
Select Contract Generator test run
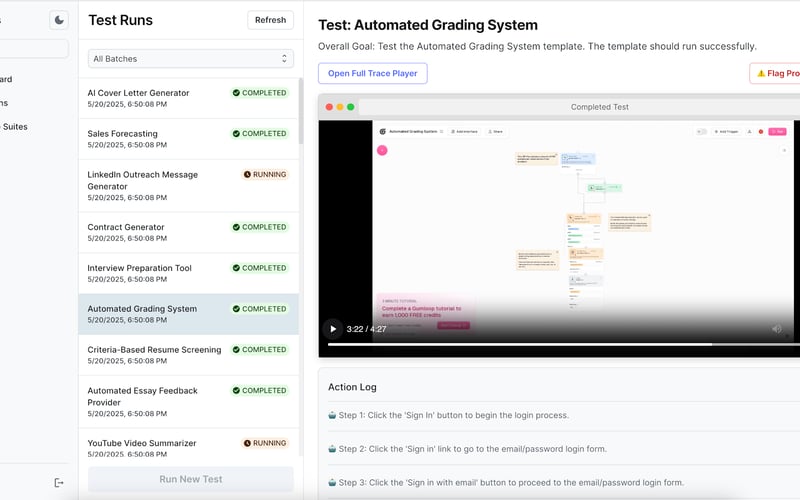coord(189,233)
